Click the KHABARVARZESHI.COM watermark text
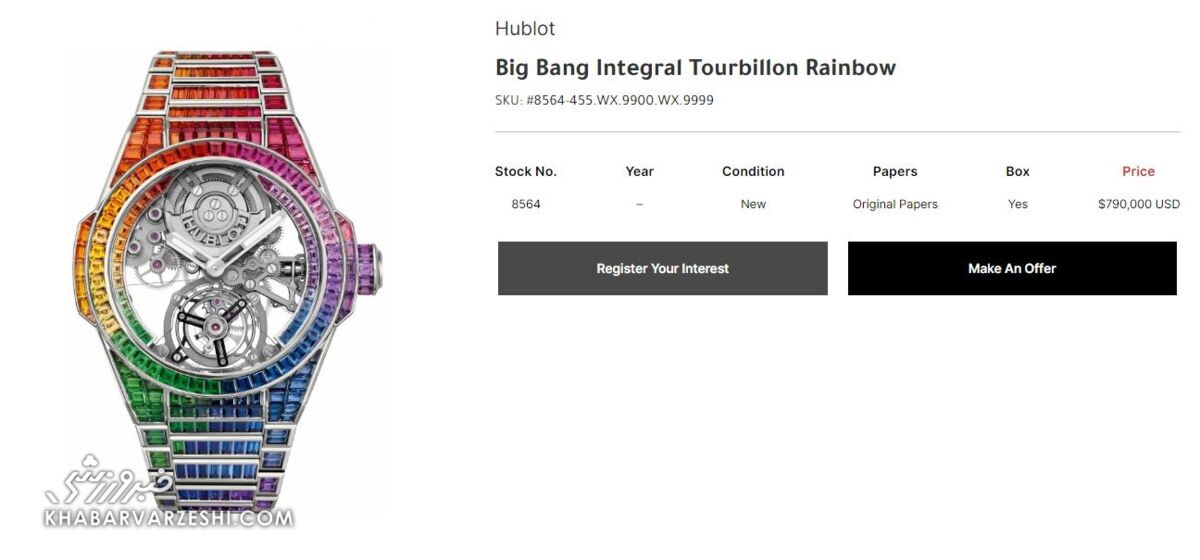The height and width of the screenshot is (560, 1200). (x=168, y=518)
